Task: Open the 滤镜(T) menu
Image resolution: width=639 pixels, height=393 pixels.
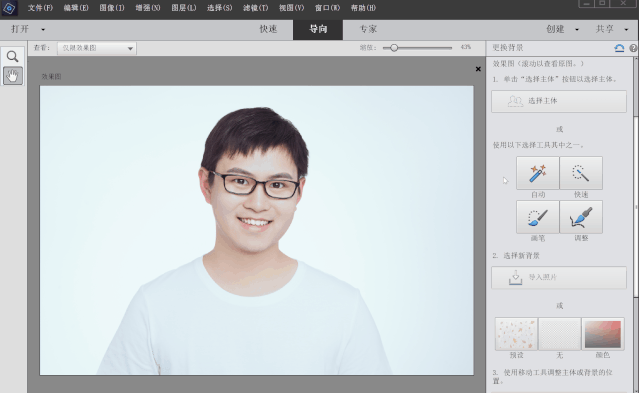Action: pyautogui.click(x=256, y=8)
